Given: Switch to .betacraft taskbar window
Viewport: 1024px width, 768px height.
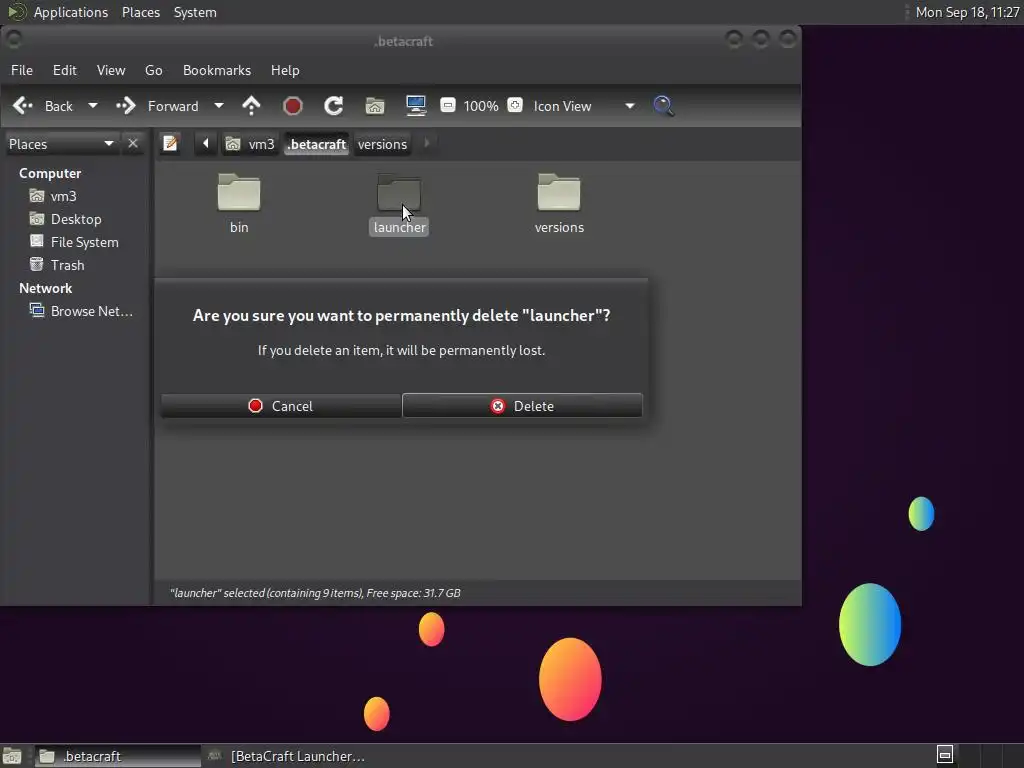Looking at the screenshot, I should point(118,756).
